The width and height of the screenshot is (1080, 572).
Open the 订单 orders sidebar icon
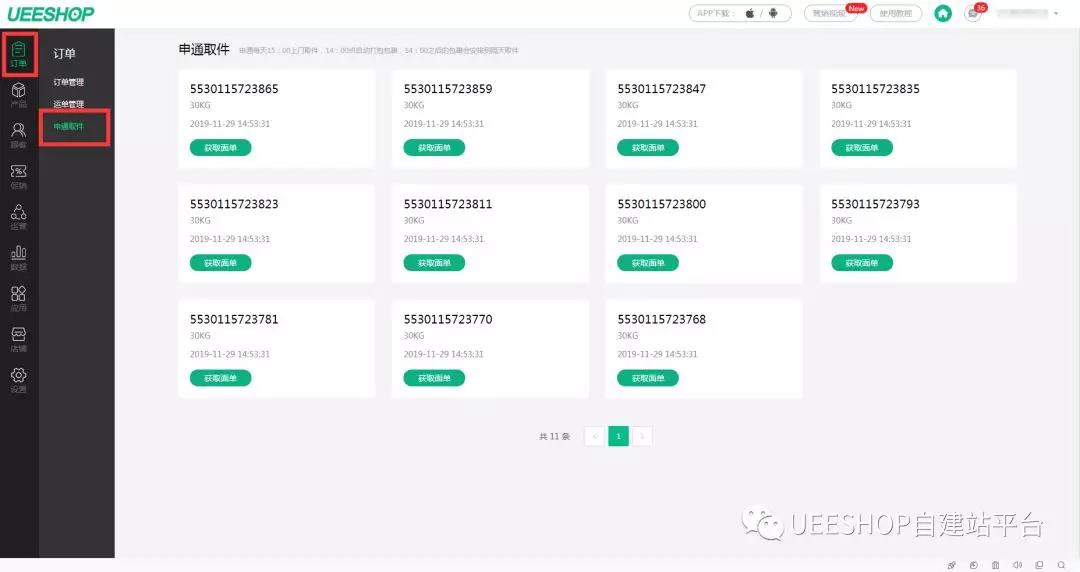coord(19,54)
